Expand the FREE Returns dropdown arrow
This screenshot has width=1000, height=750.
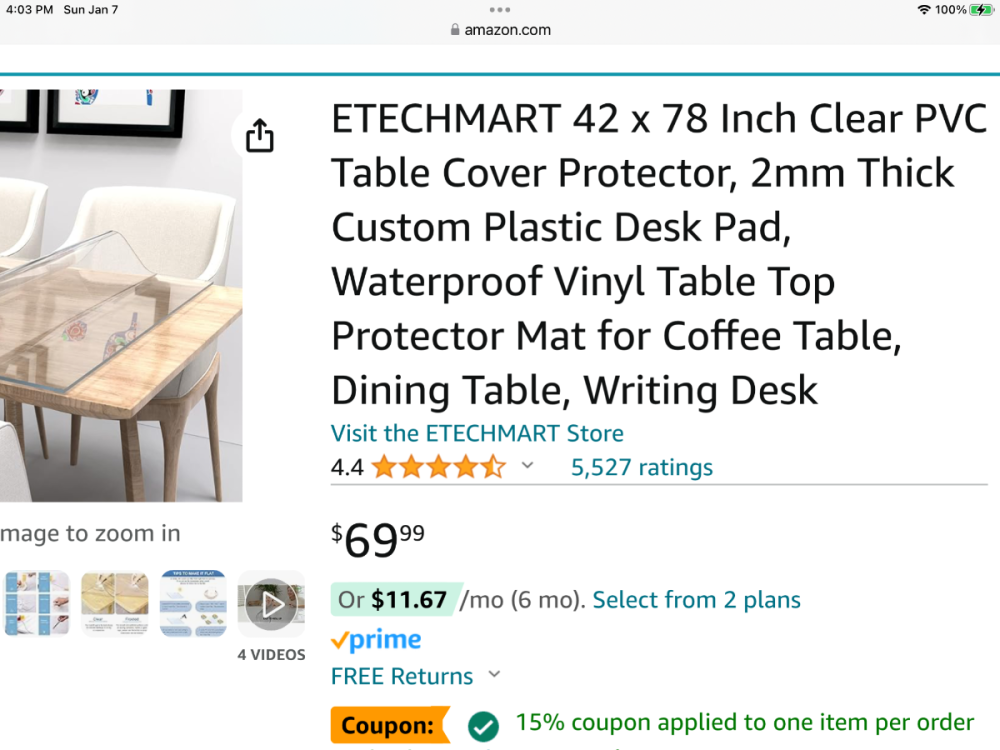pyautogui.click(x=494, y=675)
